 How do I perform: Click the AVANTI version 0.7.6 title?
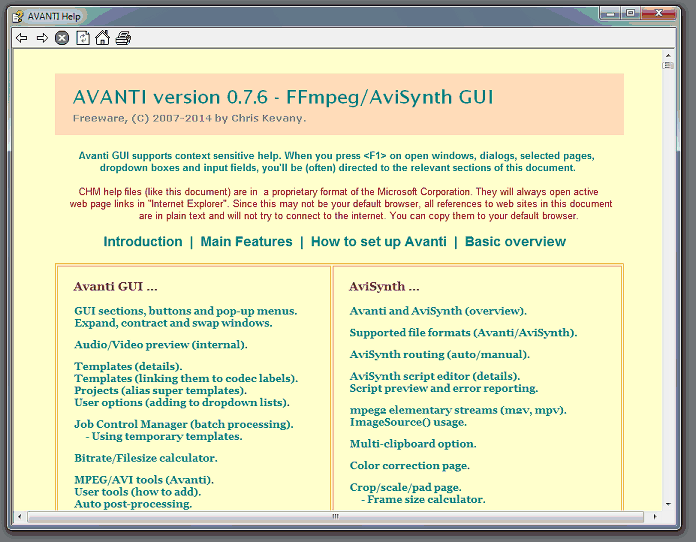click(283, 97)
